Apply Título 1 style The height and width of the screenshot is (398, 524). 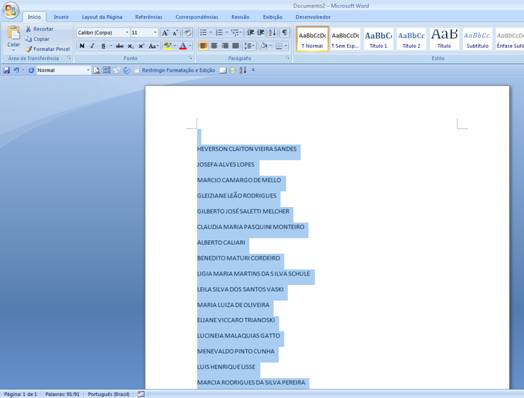pos(378,39)
